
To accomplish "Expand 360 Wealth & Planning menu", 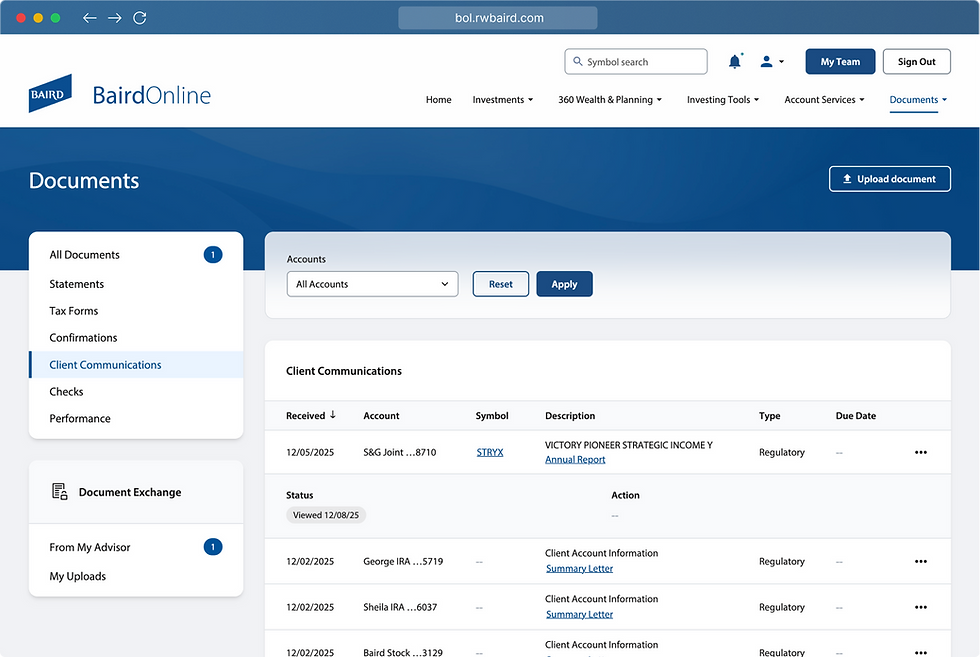I will [610, 99].
